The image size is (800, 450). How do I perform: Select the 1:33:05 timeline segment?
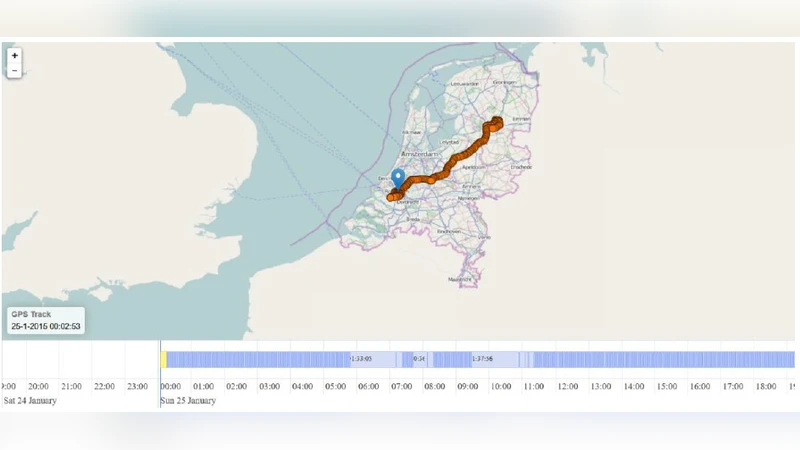(361, 359)
